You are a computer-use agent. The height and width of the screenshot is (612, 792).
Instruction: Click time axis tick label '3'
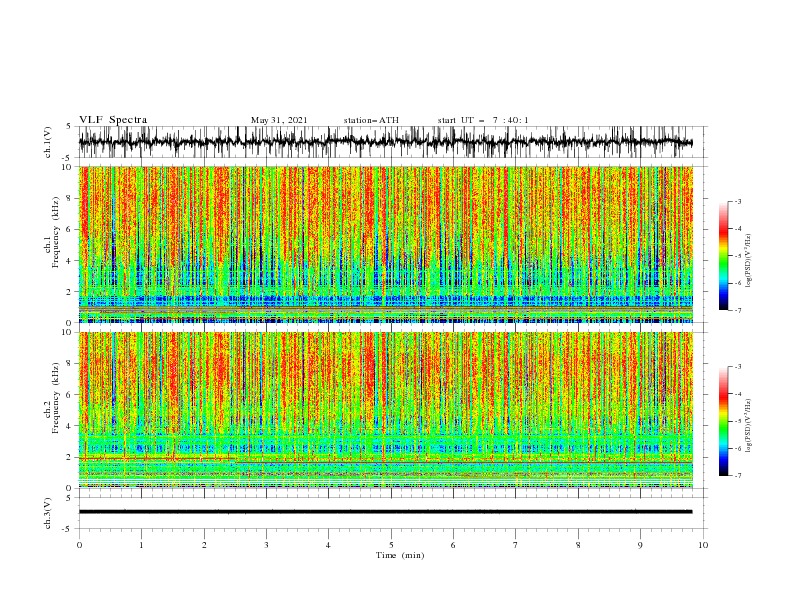(x=266, y=545)
